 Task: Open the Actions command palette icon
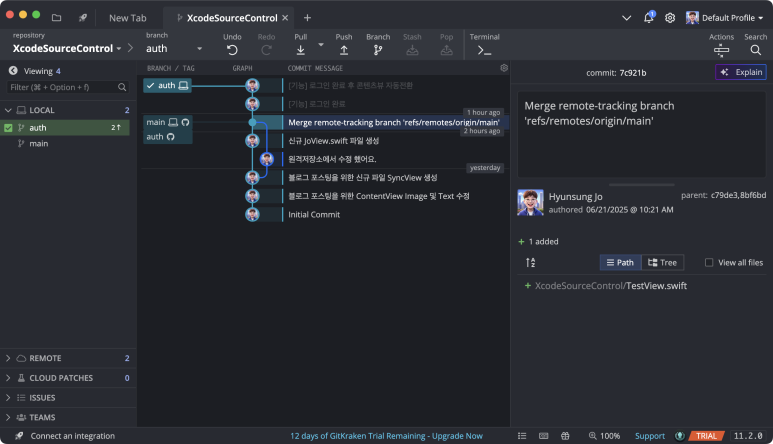coord(721,50)
